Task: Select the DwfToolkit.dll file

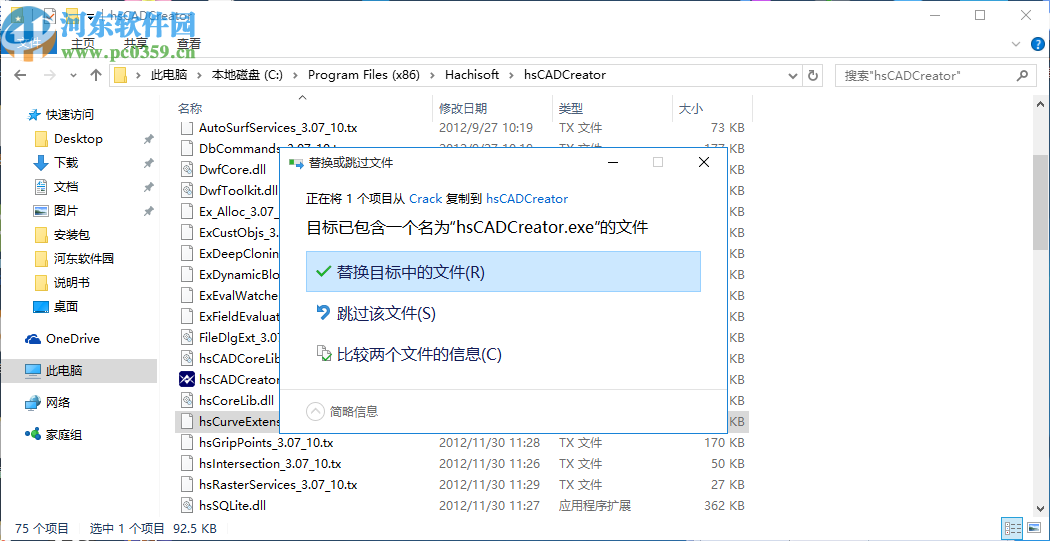Action: 238,190
